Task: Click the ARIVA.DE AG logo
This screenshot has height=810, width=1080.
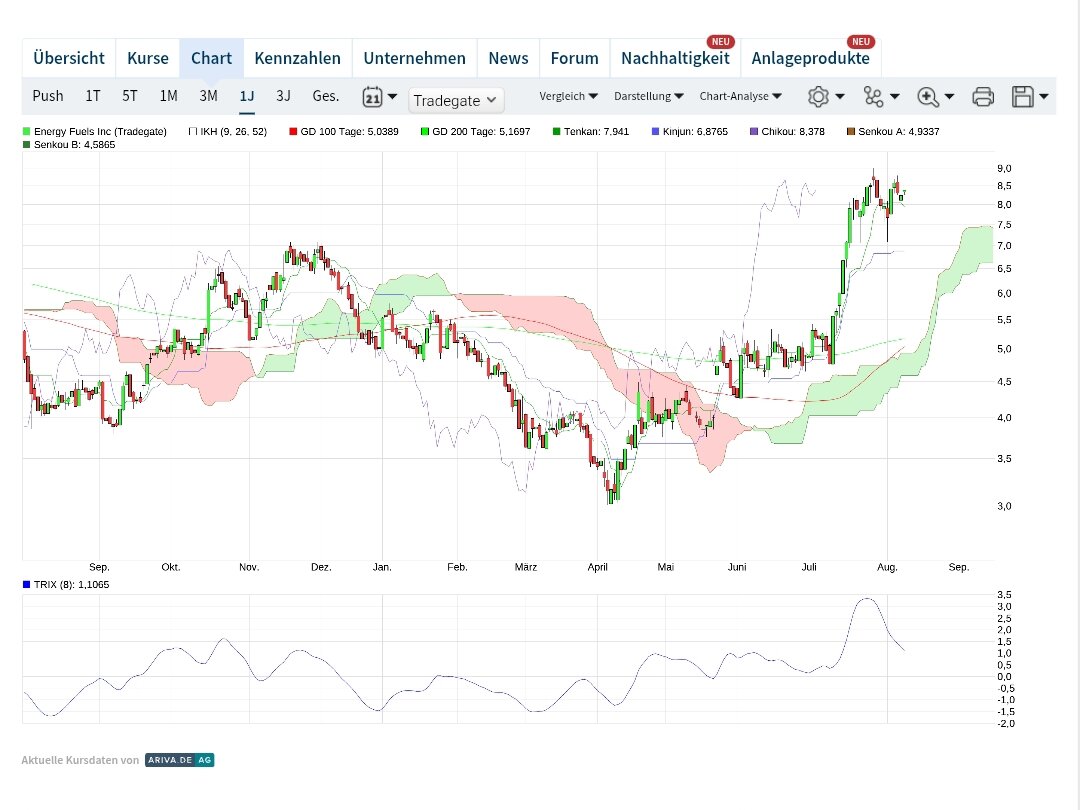Action: [179, 760]
